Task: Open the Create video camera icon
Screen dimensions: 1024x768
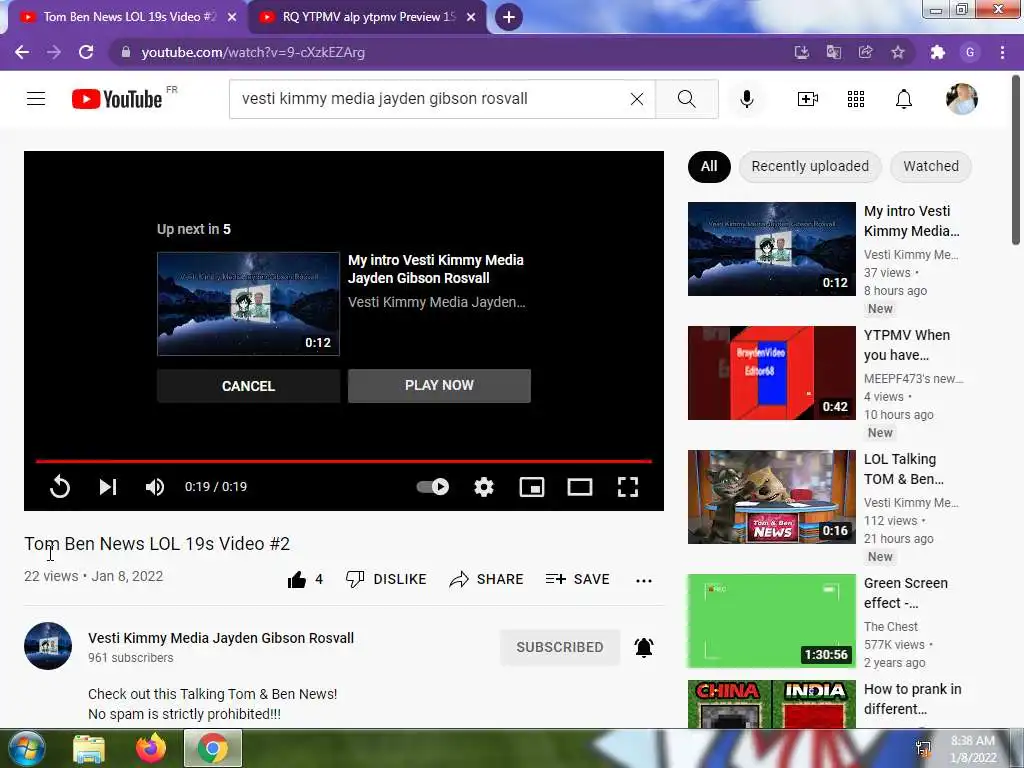Action: [x=808, y=99]
